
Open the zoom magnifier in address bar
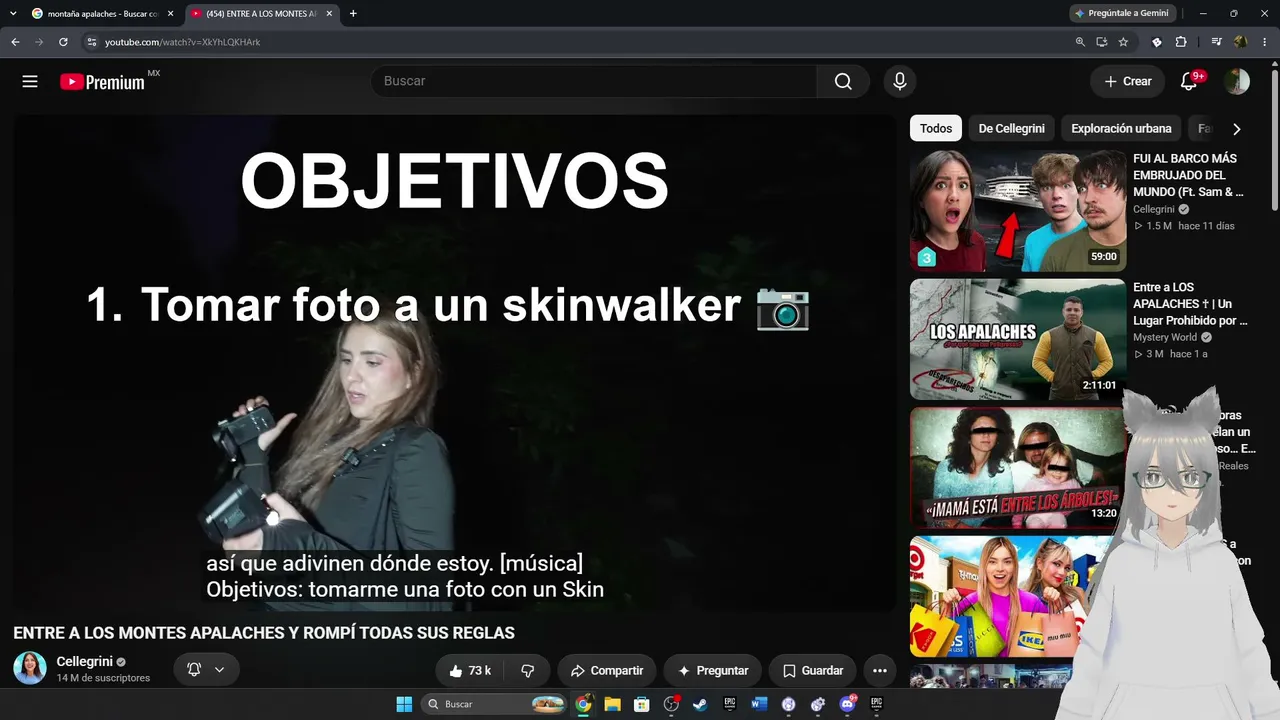pyautogui.click(x=1080, y=42)
